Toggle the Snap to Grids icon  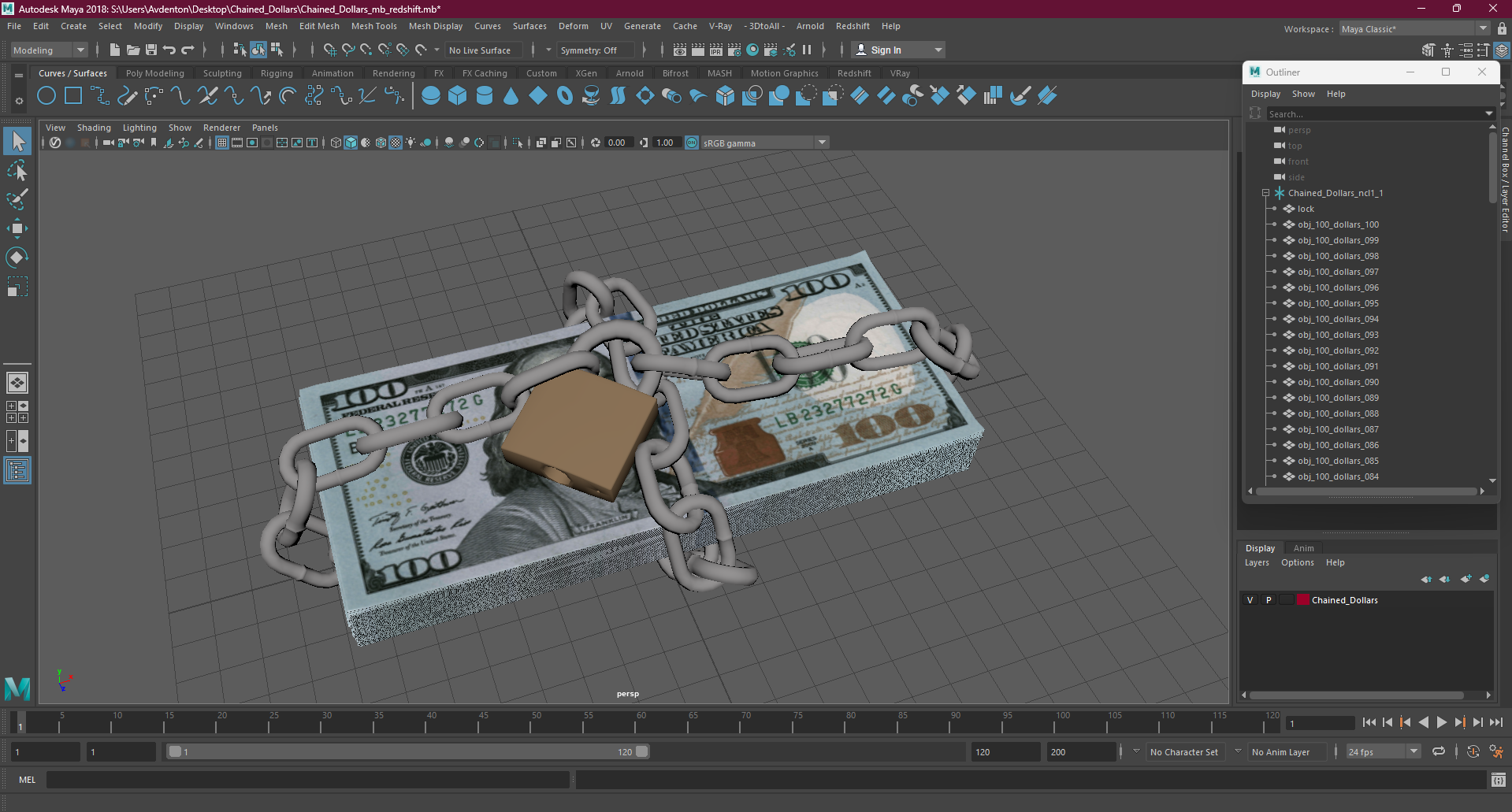(330, 50)
